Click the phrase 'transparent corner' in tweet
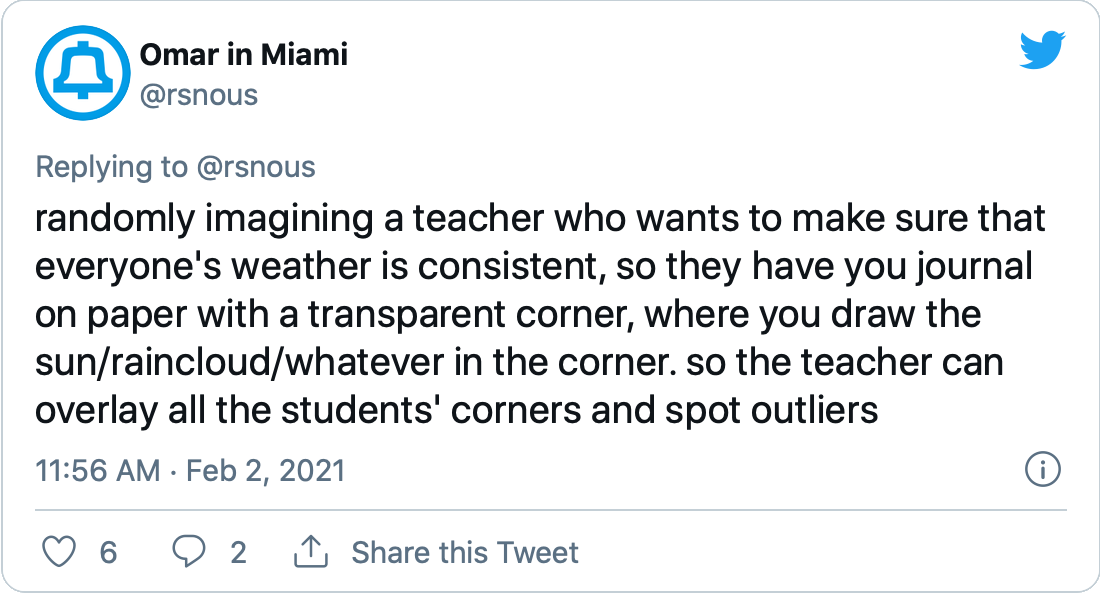 (472, 314)
